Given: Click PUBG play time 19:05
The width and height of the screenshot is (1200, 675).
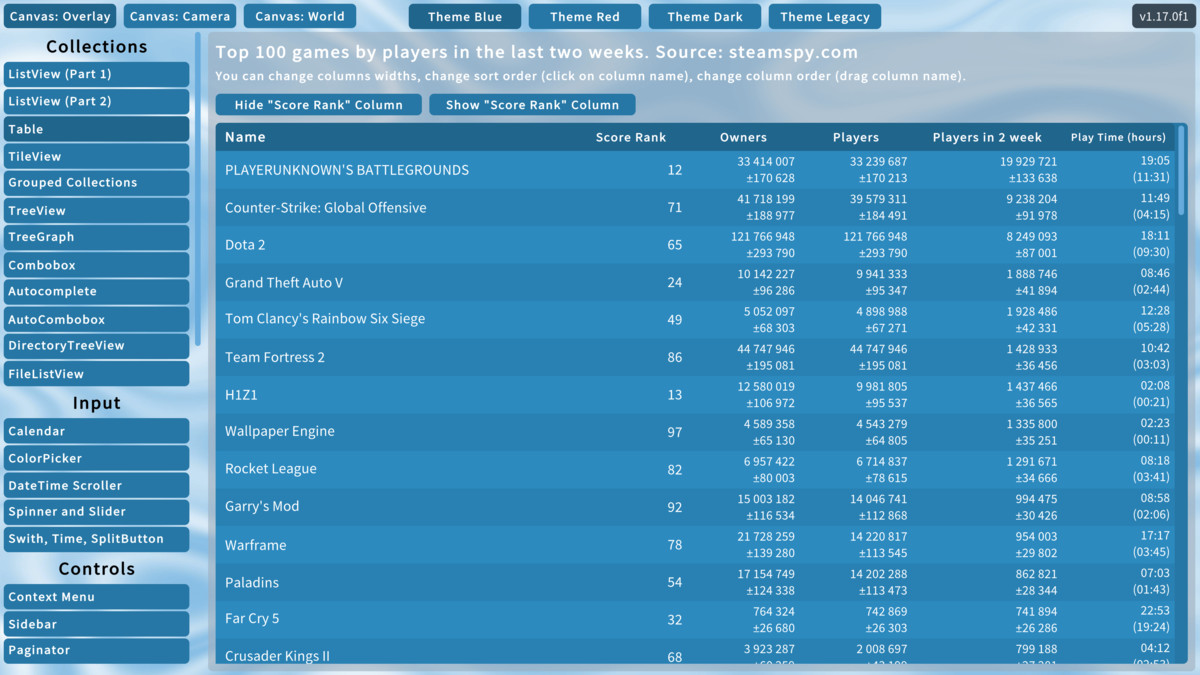Looking at the screenshot, I should coord(1155,161).
